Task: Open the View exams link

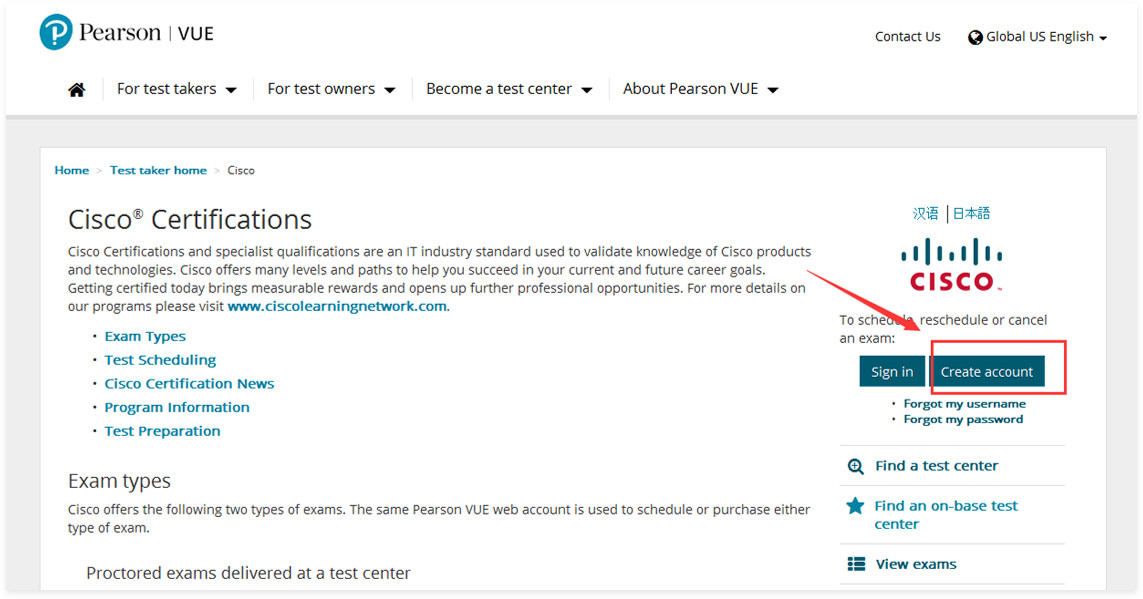Action: click(x=916, y=565)
